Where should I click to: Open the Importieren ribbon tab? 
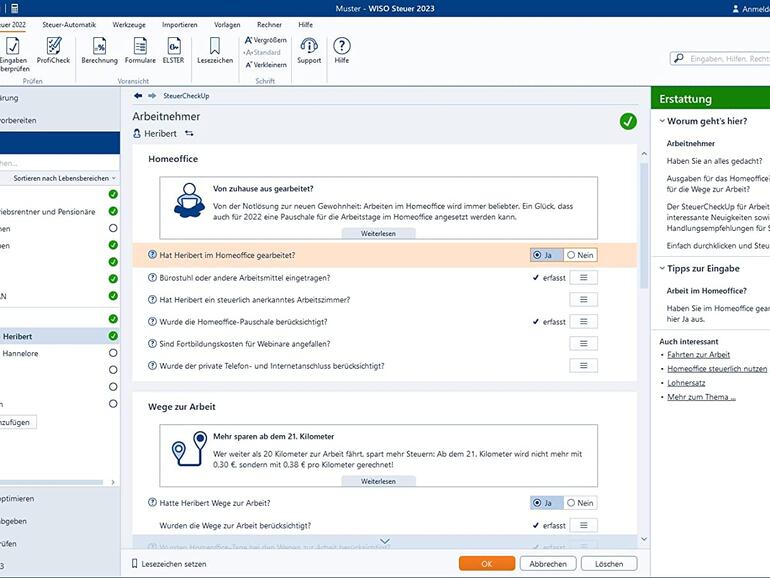[x=180, y=25]
